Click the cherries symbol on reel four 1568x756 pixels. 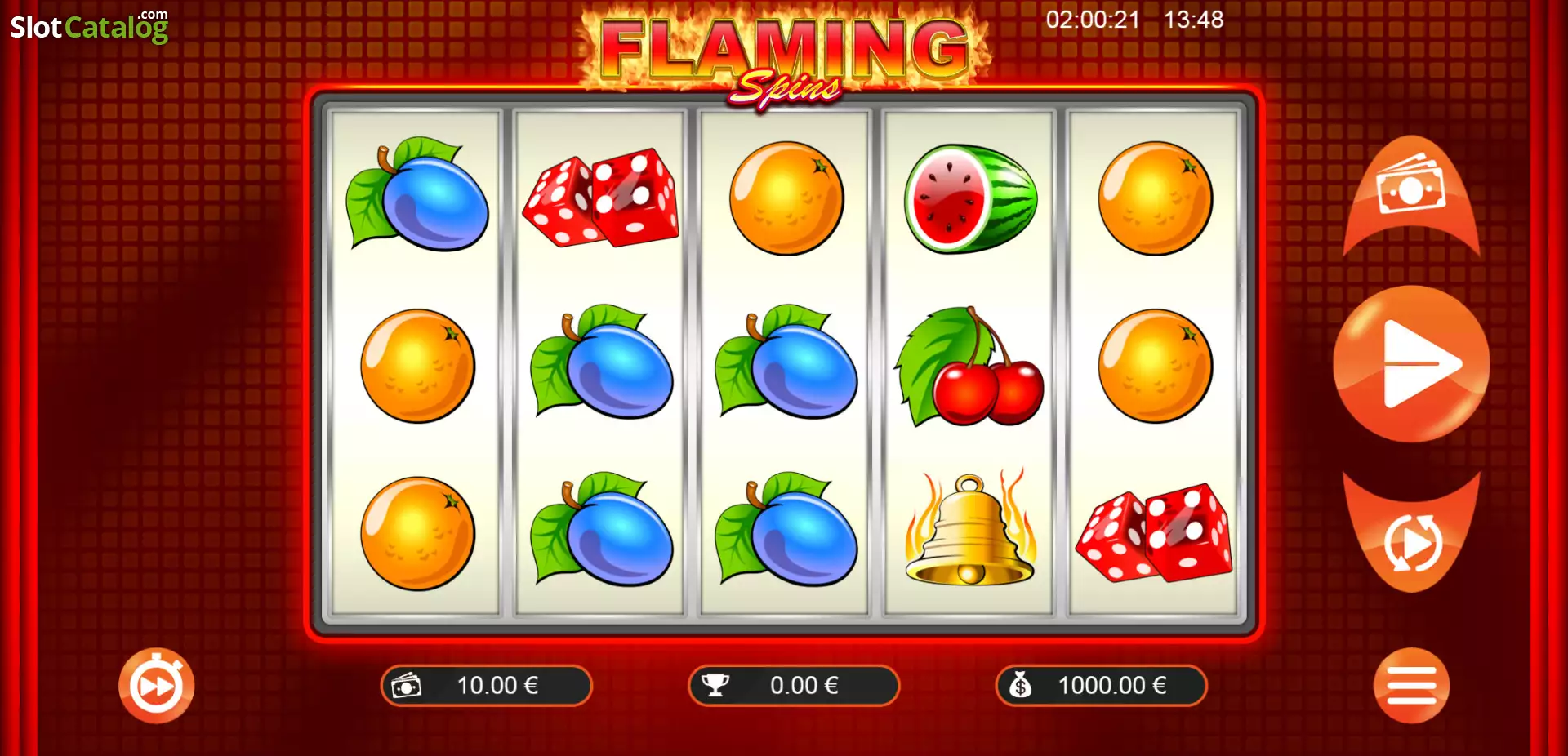969,367
